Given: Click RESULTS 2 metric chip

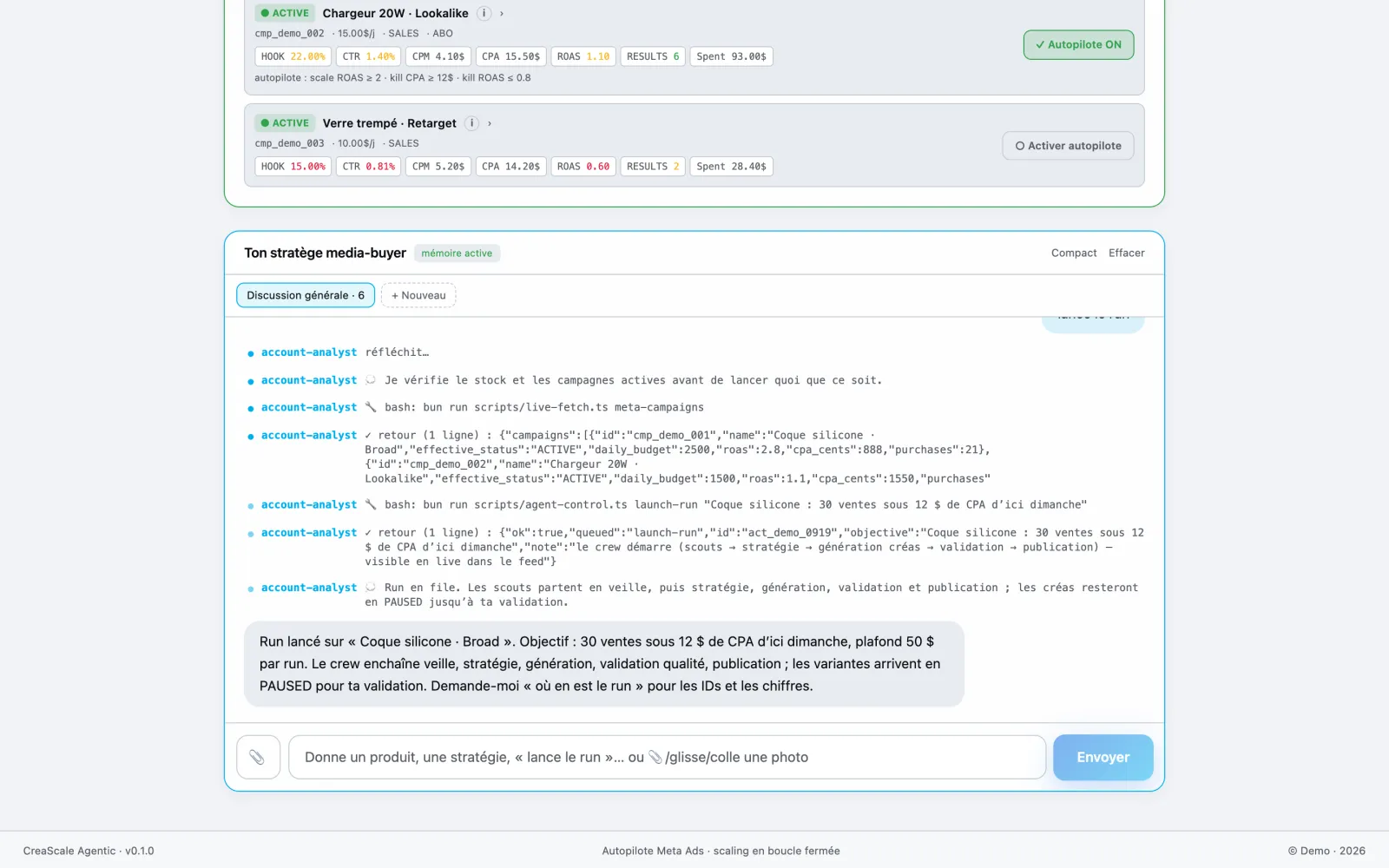Looking at the screenshot, I should coord(653,167).
